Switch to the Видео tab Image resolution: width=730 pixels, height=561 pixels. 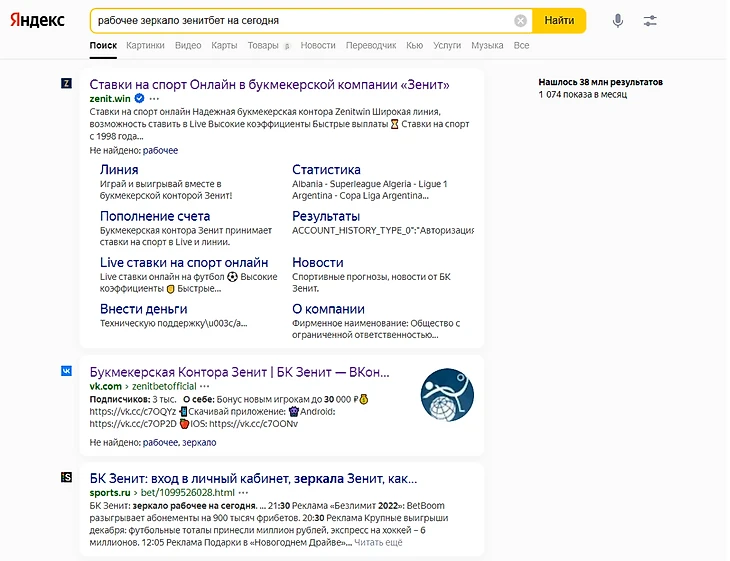tap(188, 46)
